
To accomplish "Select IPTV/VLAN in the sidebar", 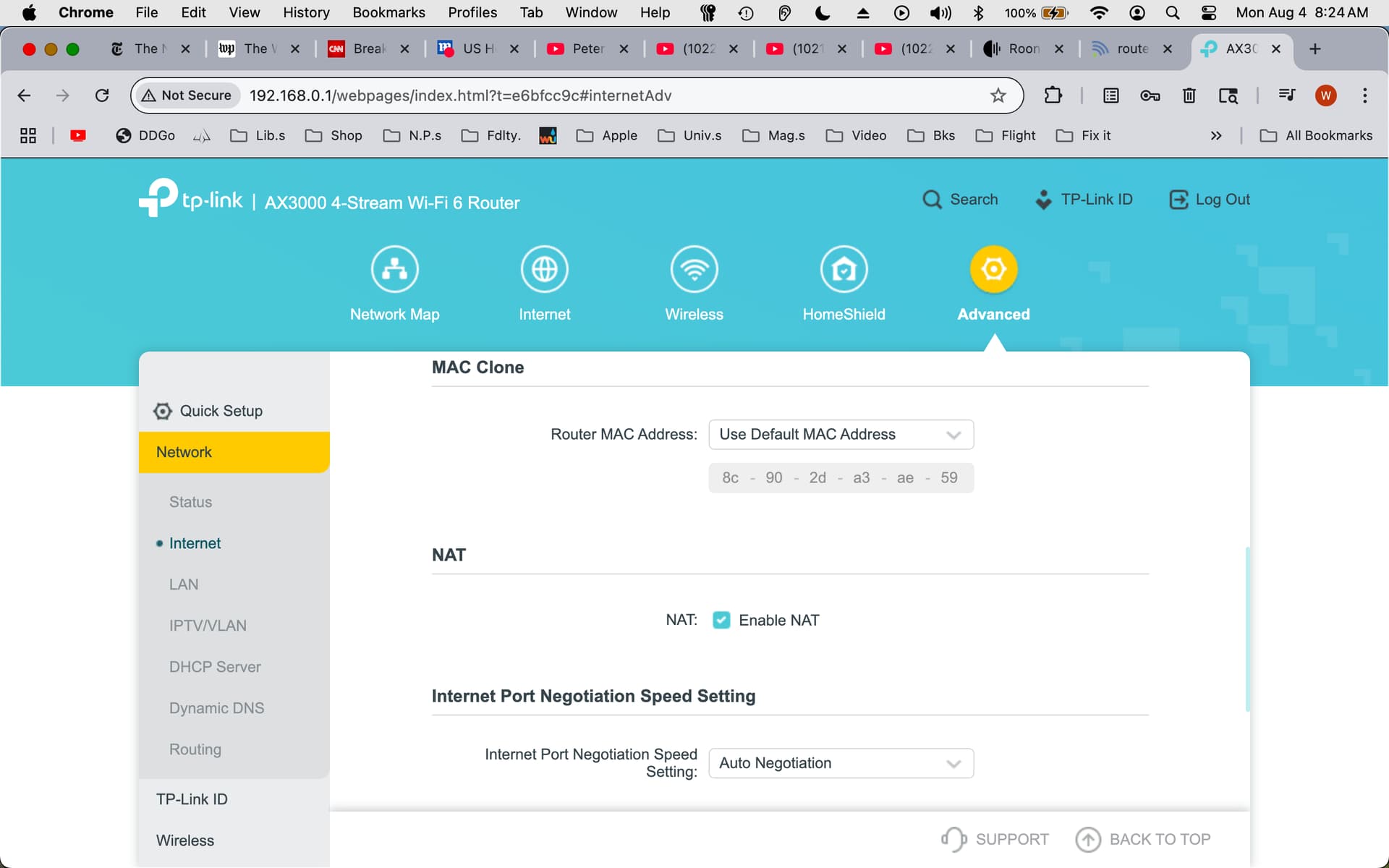I will click(208, 626).
